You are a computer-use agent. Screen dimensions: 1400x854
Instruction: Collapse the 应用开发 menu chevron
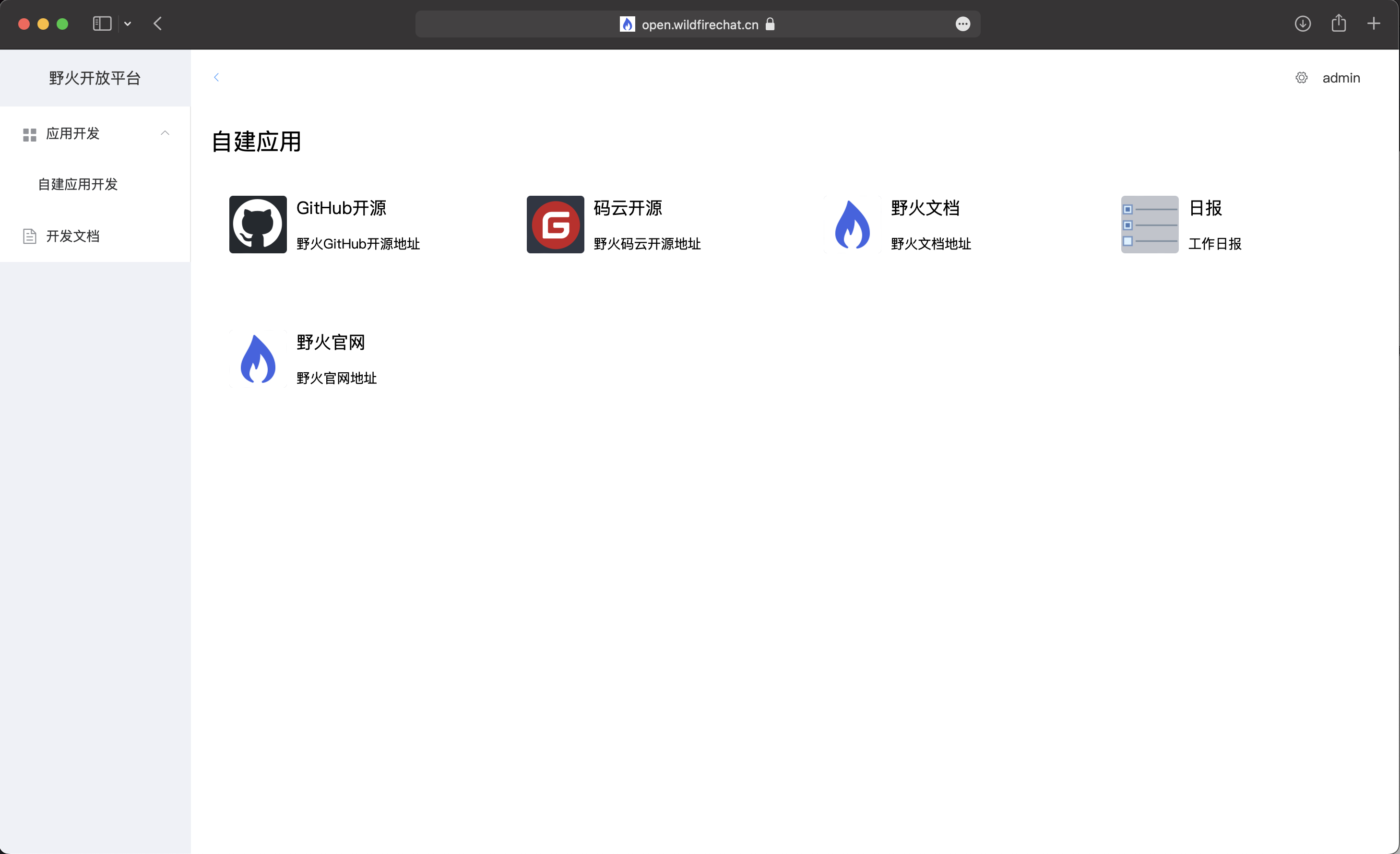pyautogui.click(x=165, y=133)
